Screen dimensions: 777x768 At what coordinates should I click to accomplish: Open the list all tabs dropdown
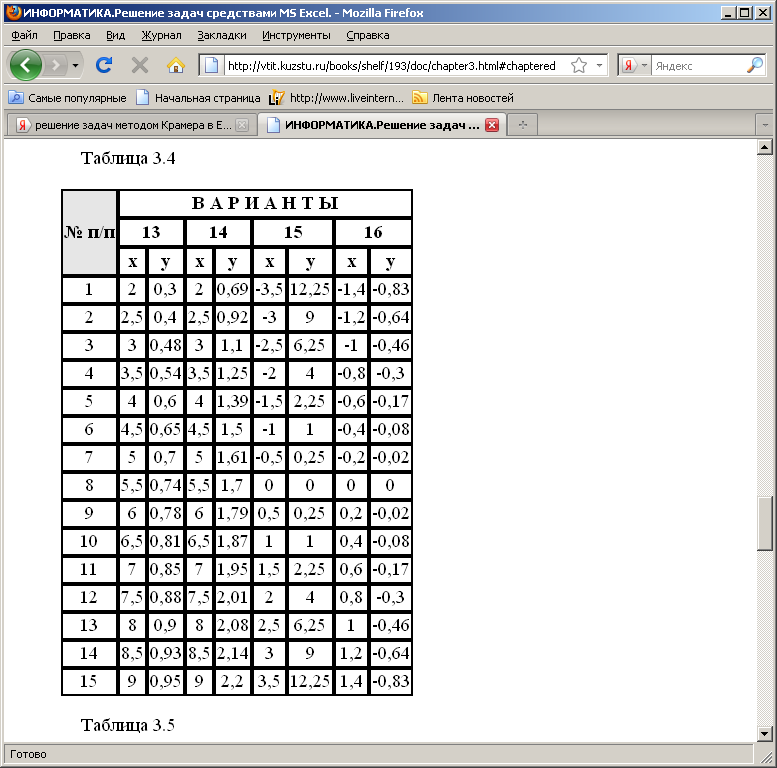point(765,125)
